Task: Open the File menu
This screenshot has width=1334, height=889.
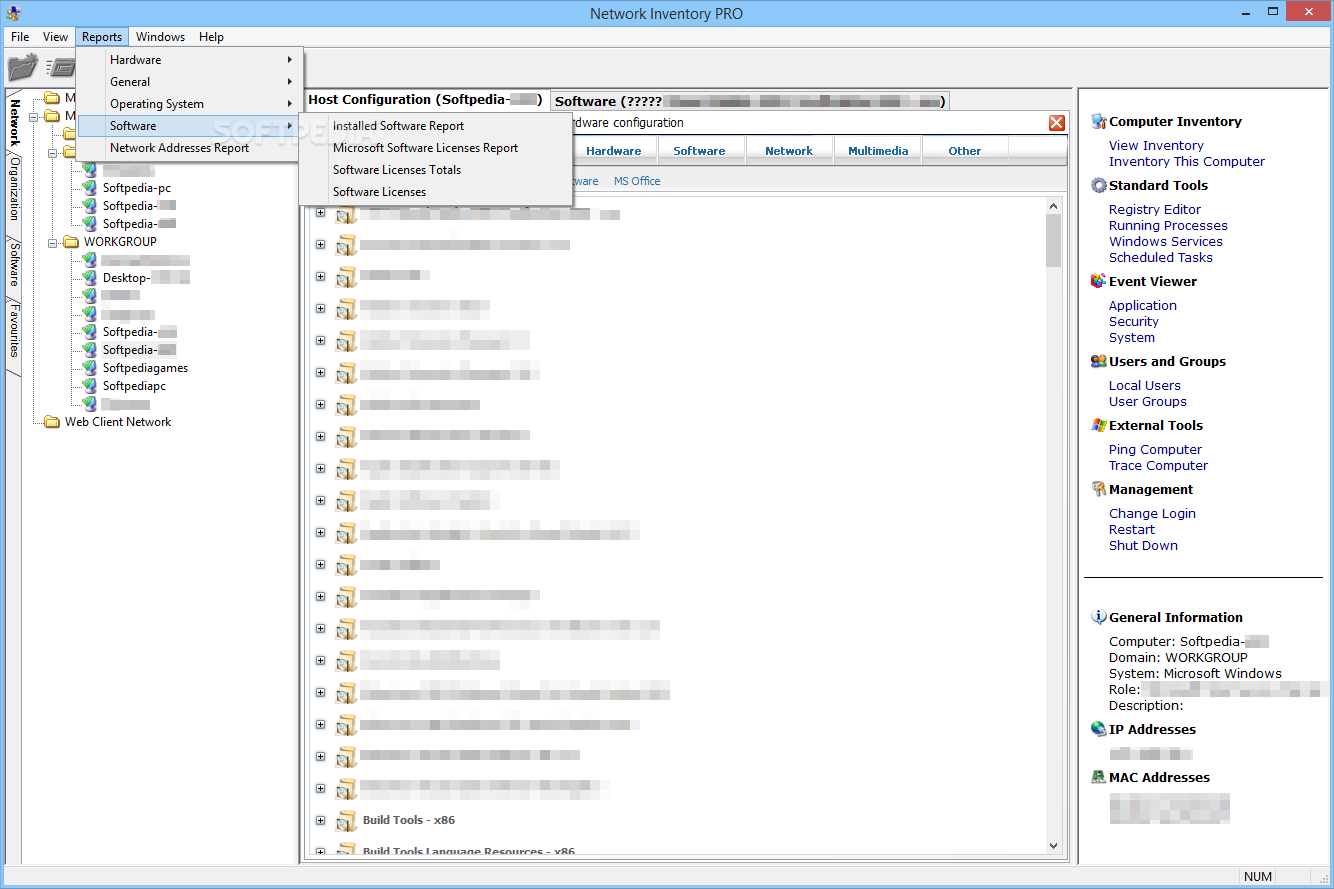Action: point(20,37)
